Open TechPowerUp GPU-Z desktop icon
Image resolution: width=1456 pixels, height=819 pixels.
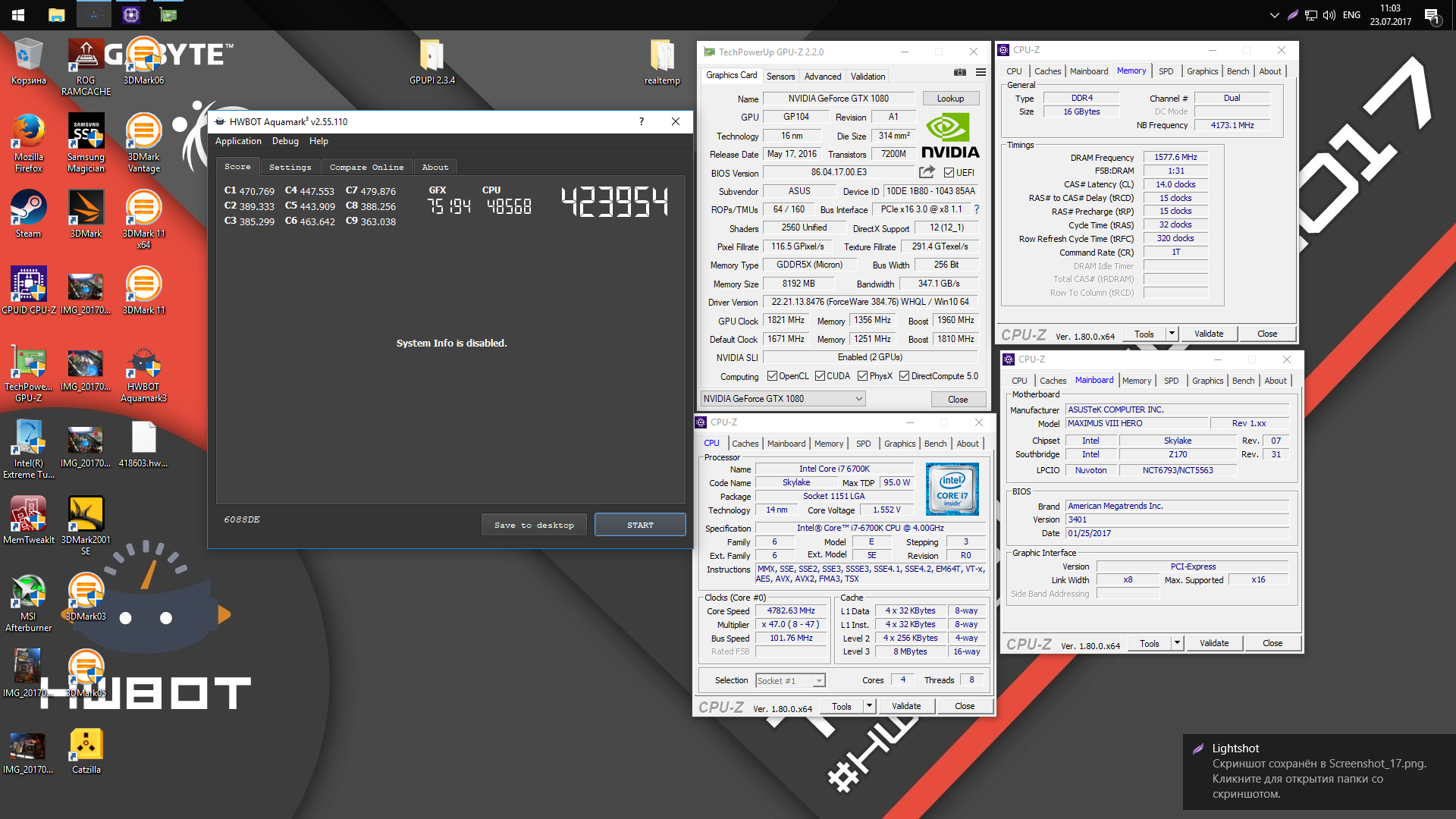coord(28,372)
